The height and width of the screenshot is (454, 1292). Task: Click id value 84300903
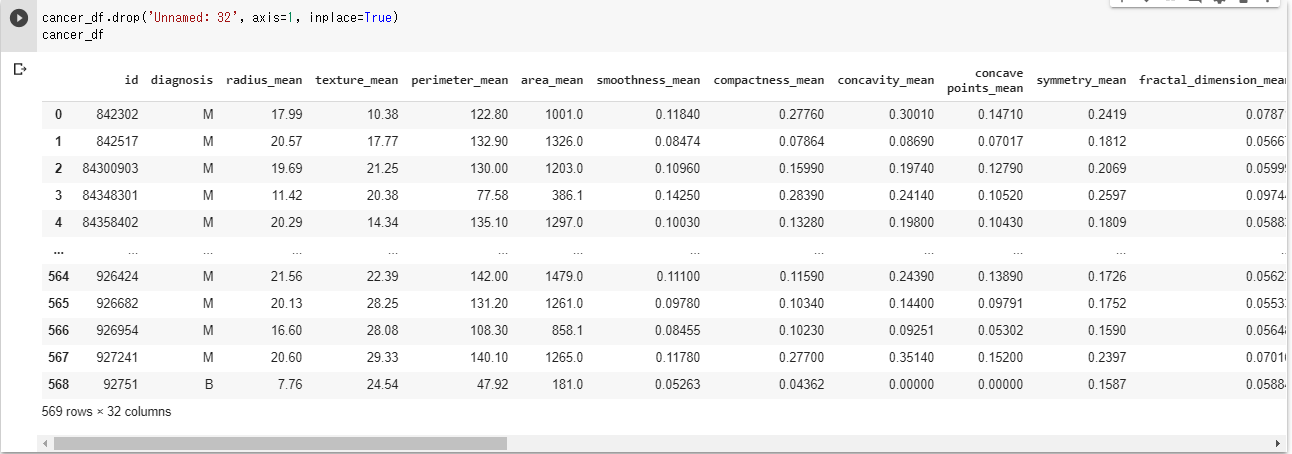(111, 169)
